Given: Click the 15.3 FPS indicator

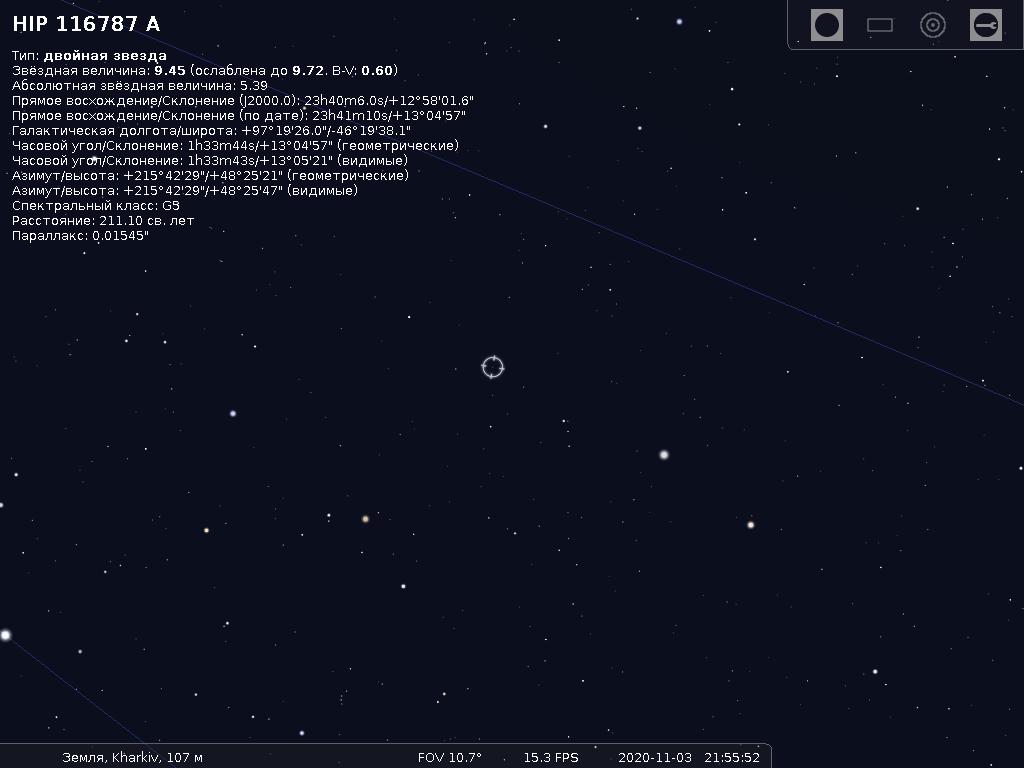Looking at the screenshot, I should pos(551,757).
